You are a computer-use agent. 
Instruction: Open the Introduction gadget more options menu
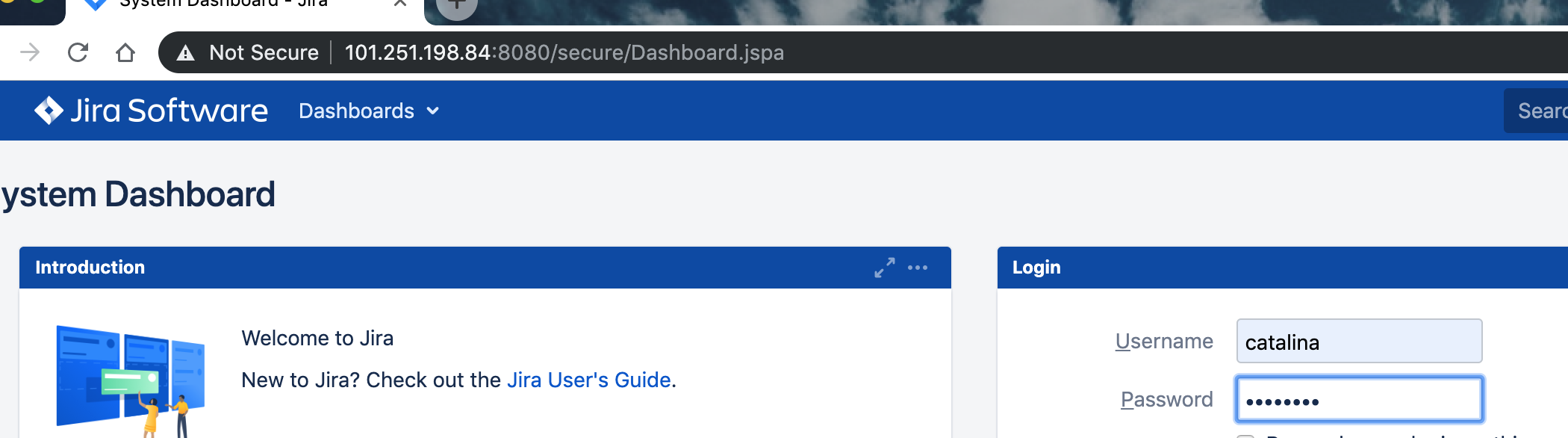tap(918, 268)
